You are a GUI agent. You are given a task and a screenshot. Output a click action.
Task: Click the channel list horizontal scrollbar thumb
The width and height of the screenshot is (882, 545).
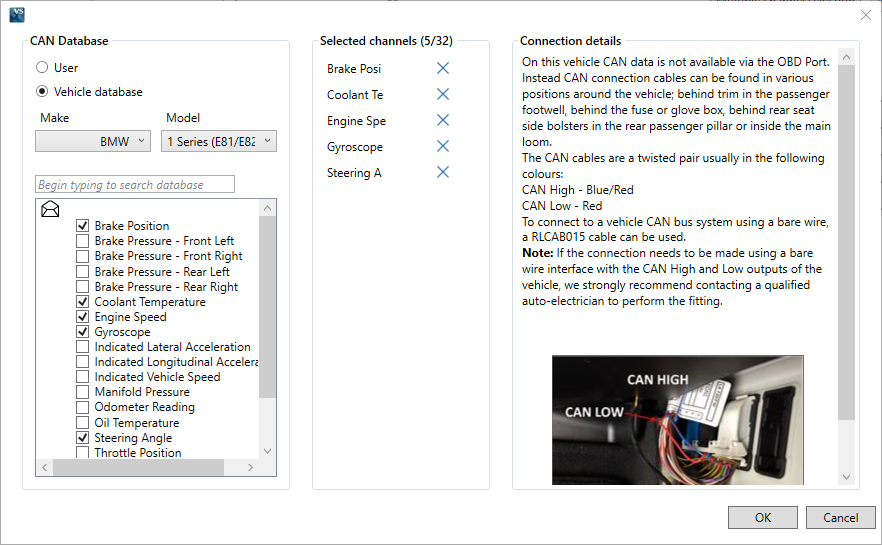(x=138, y=467)
